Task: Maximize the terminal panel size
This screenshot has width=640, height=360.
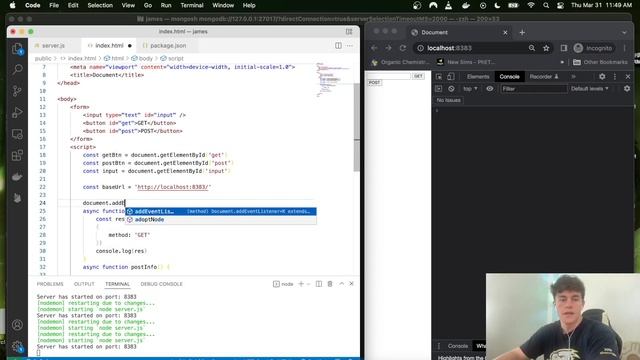Action: pos(341,284)
